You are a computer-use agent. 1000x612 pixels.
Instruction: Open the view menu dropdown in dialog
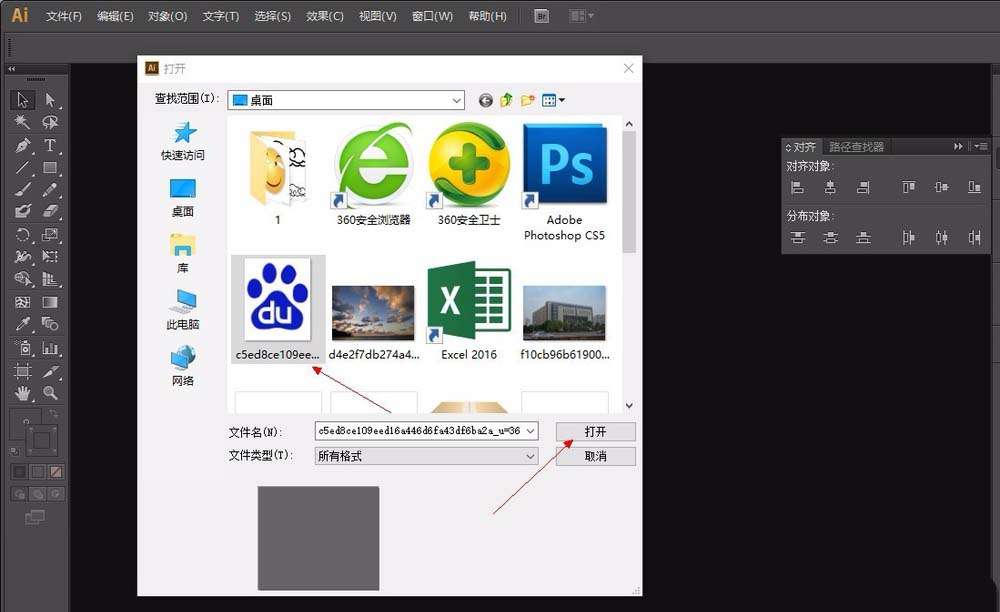point(553,100)
